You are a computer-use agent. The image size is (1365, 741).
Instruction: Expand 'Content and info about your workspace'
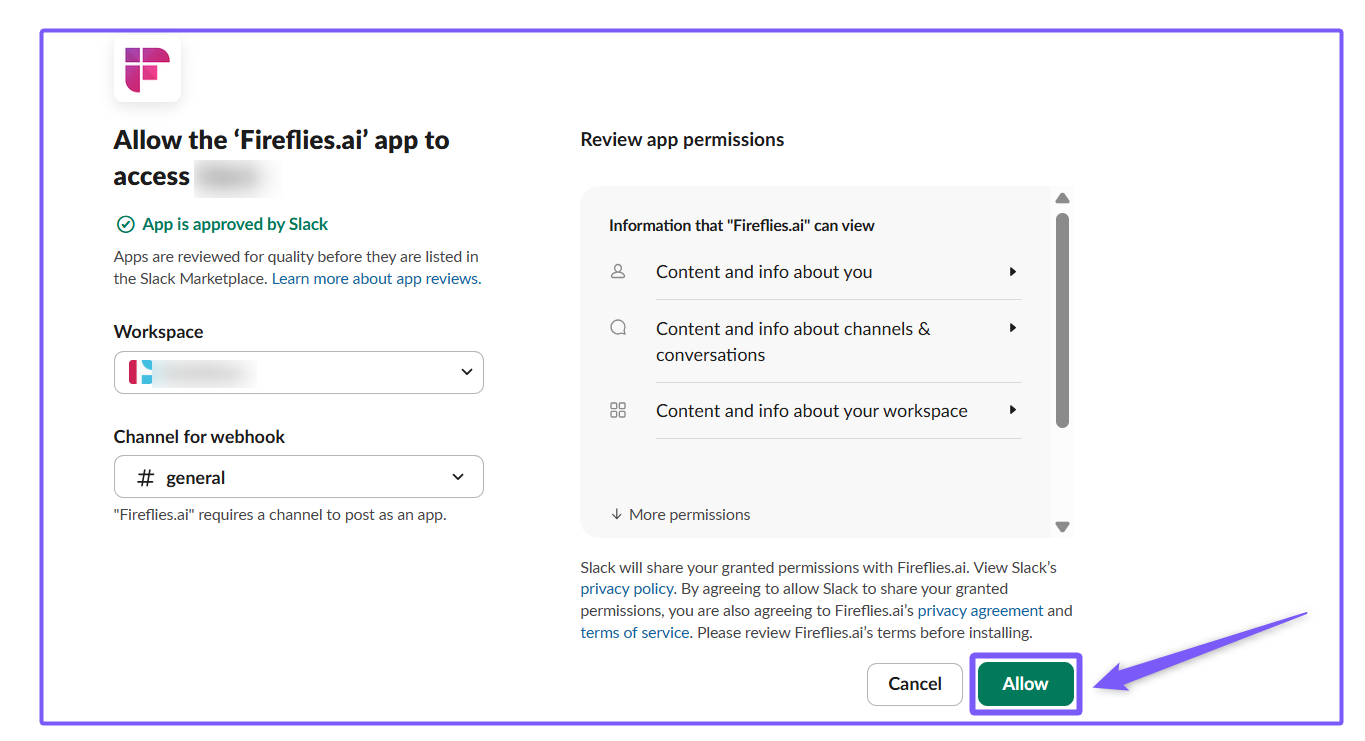(x=1013, y=410)
